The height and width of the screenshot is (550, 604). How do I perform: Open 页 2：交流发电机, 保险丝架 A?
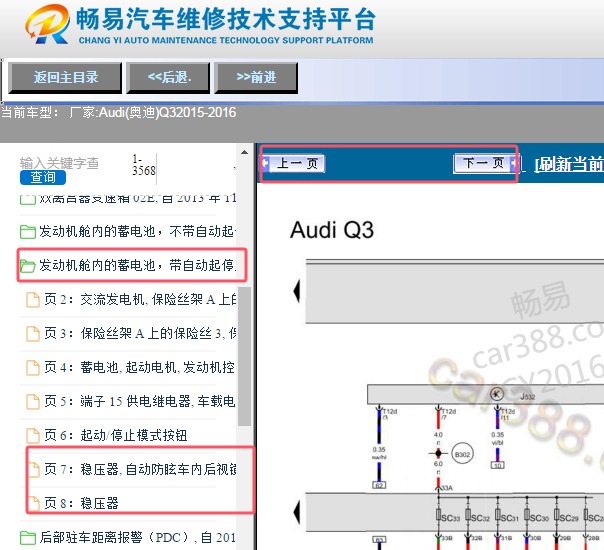click(x=131, y=299)
